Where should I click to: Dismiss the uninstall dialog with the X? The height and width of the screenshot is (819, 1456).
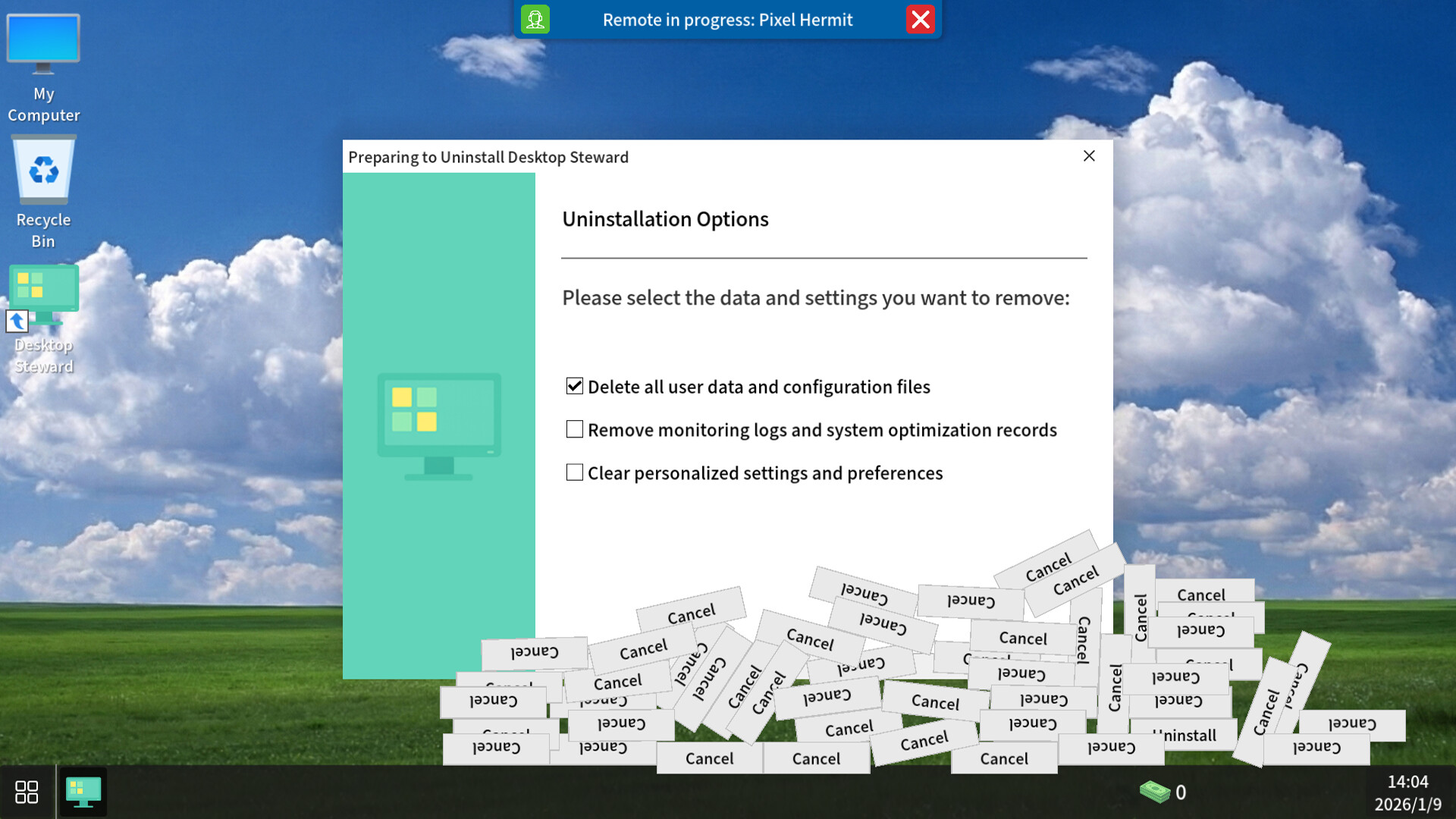pyautogui.click(x=1089, y=156)
